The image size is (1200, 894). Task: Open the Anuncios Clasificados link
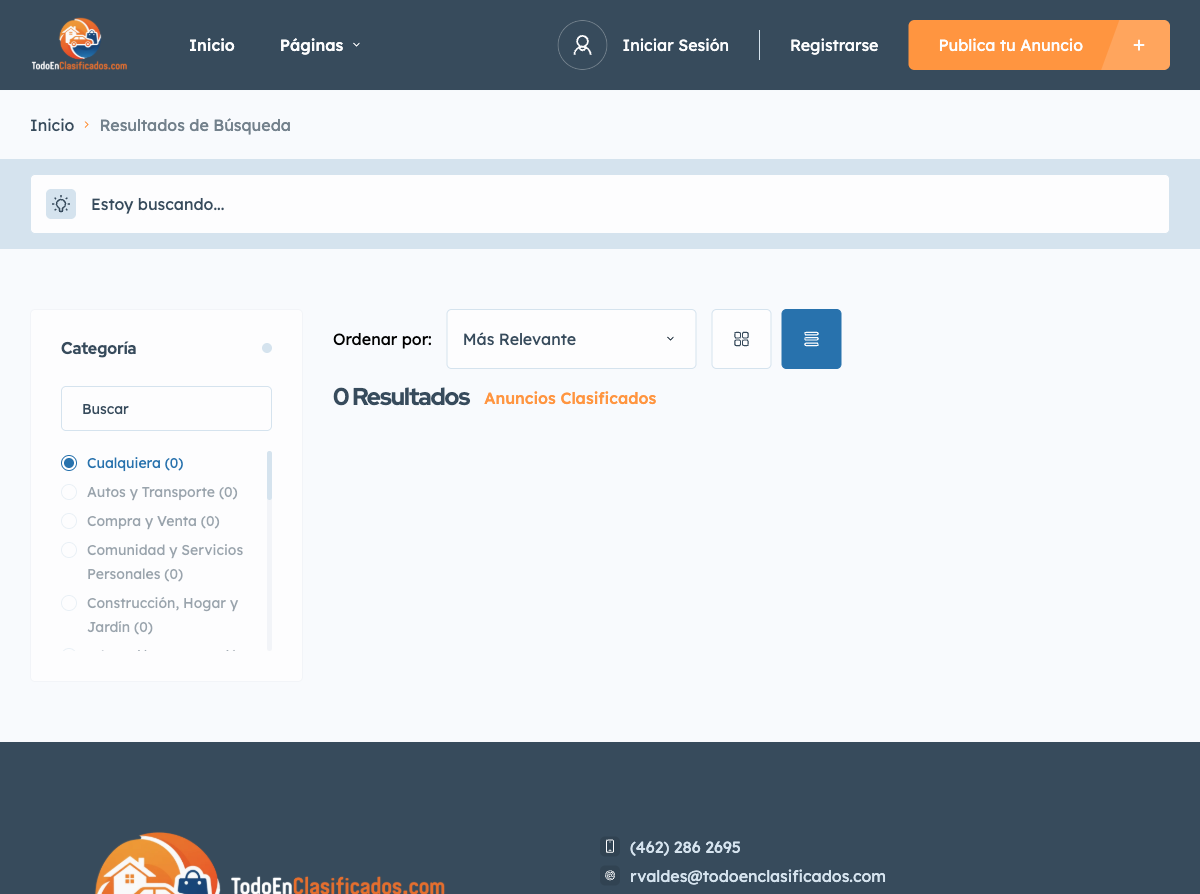(x=569, y=398)
